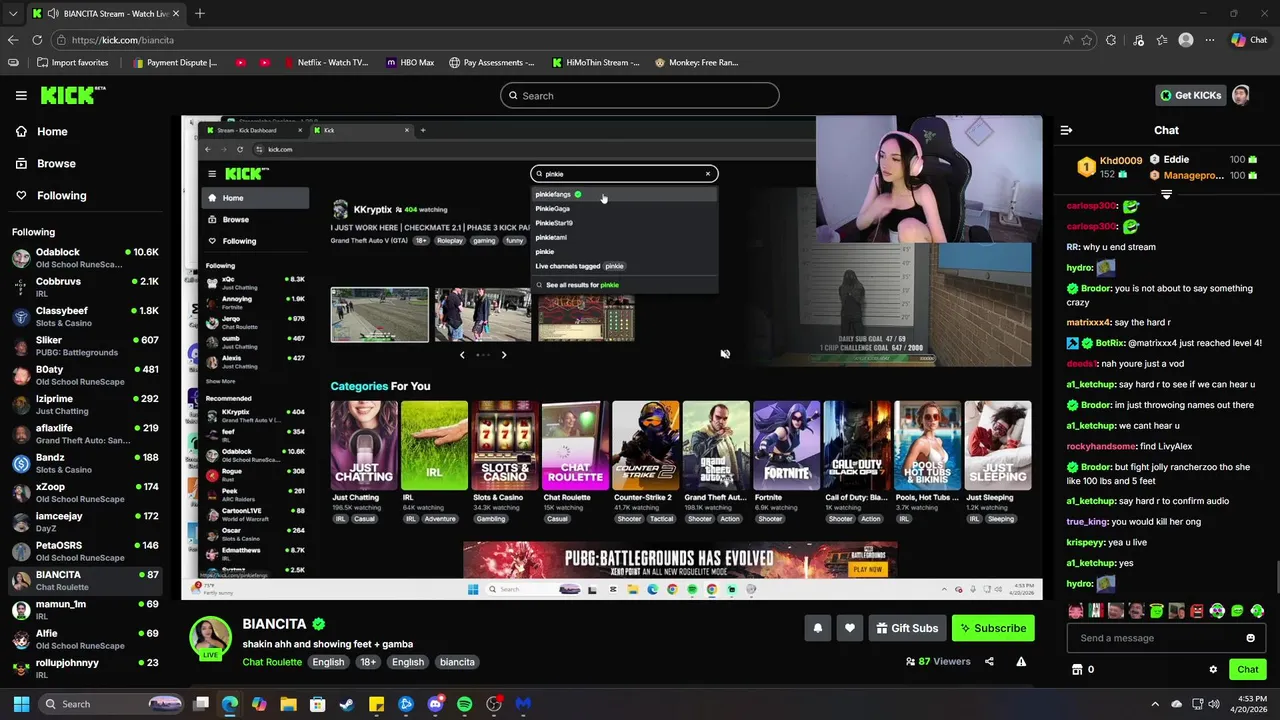1280x720 pixels.
Task: Select the biancita stream tag
Action: tap(457, 662)
